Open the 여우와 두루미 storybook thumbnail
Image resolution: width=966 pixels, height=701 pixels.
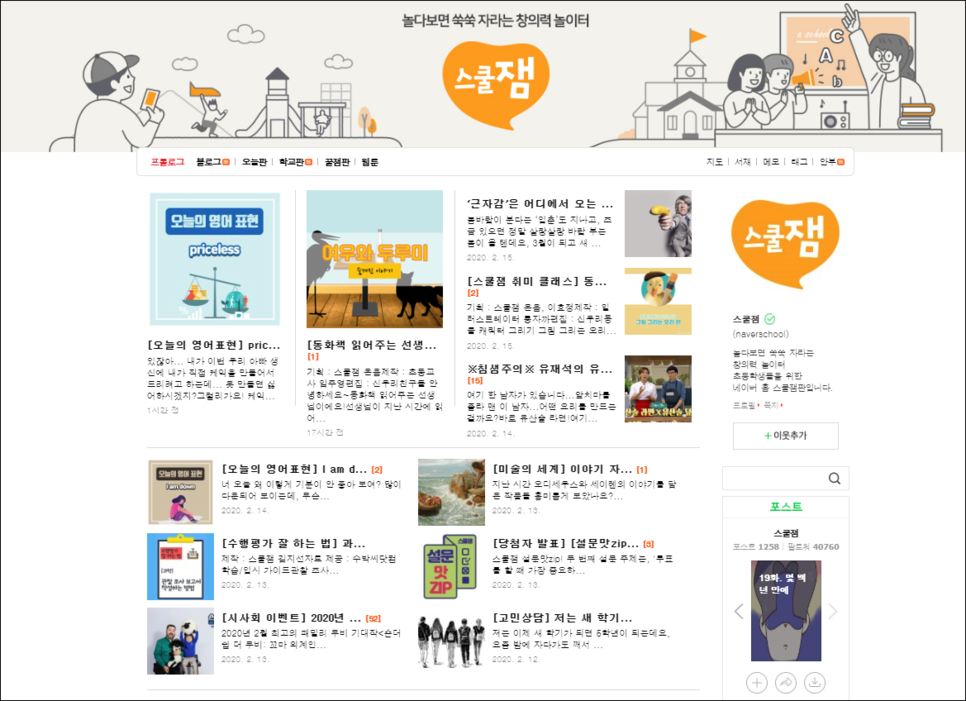[x=375, y=259]
